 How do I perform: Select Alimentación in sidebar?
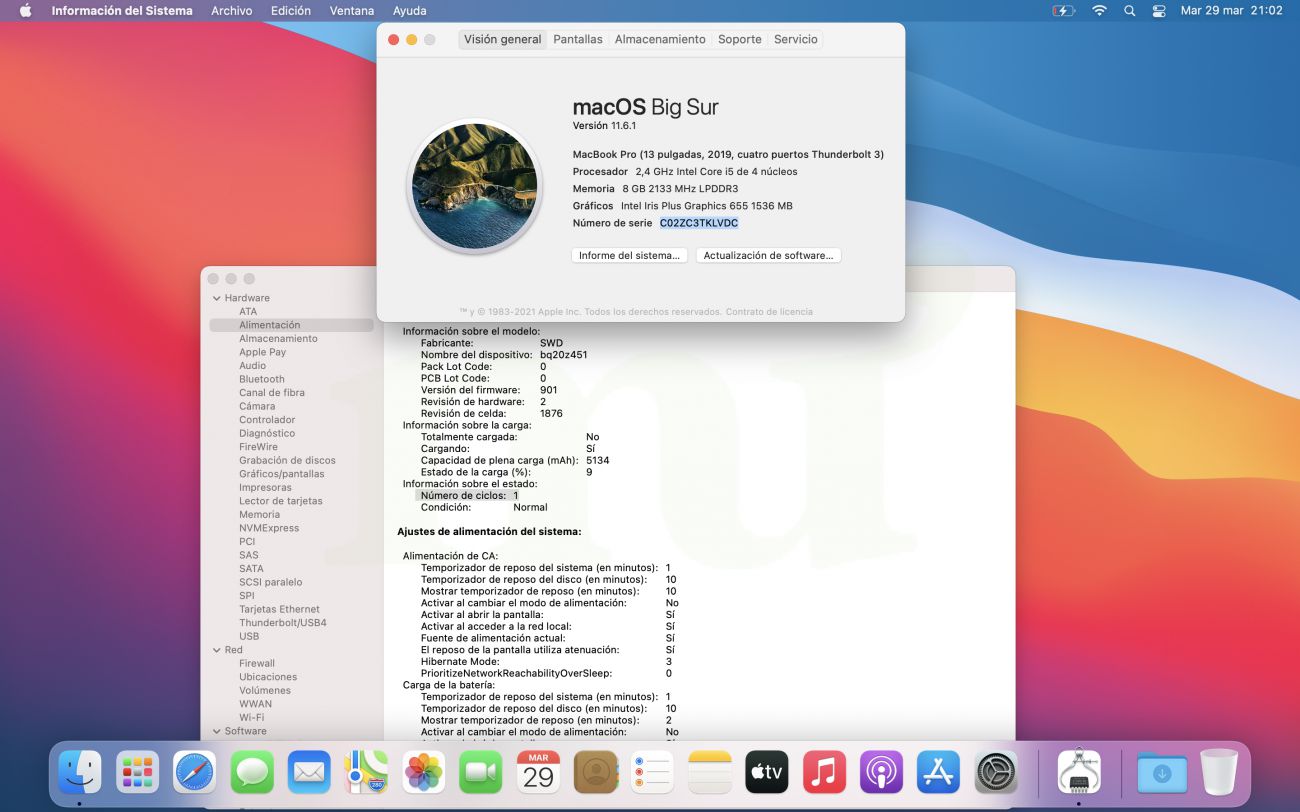[x=291, y=325]
